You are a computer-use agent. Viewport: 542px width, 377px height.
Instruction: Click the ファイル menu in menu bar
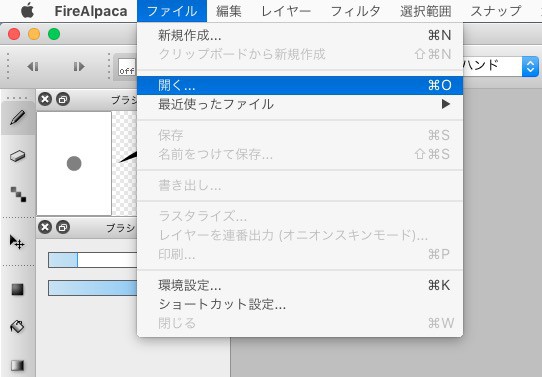pyautogui.click(x=172, y=11)
